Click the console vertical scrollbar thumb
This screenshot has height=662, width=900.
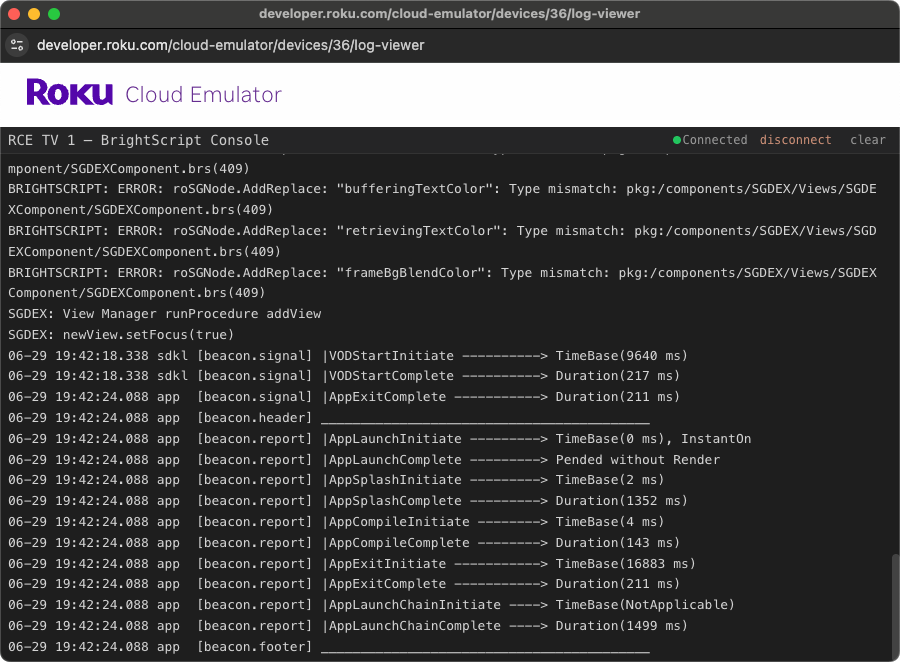click(895, 606)
